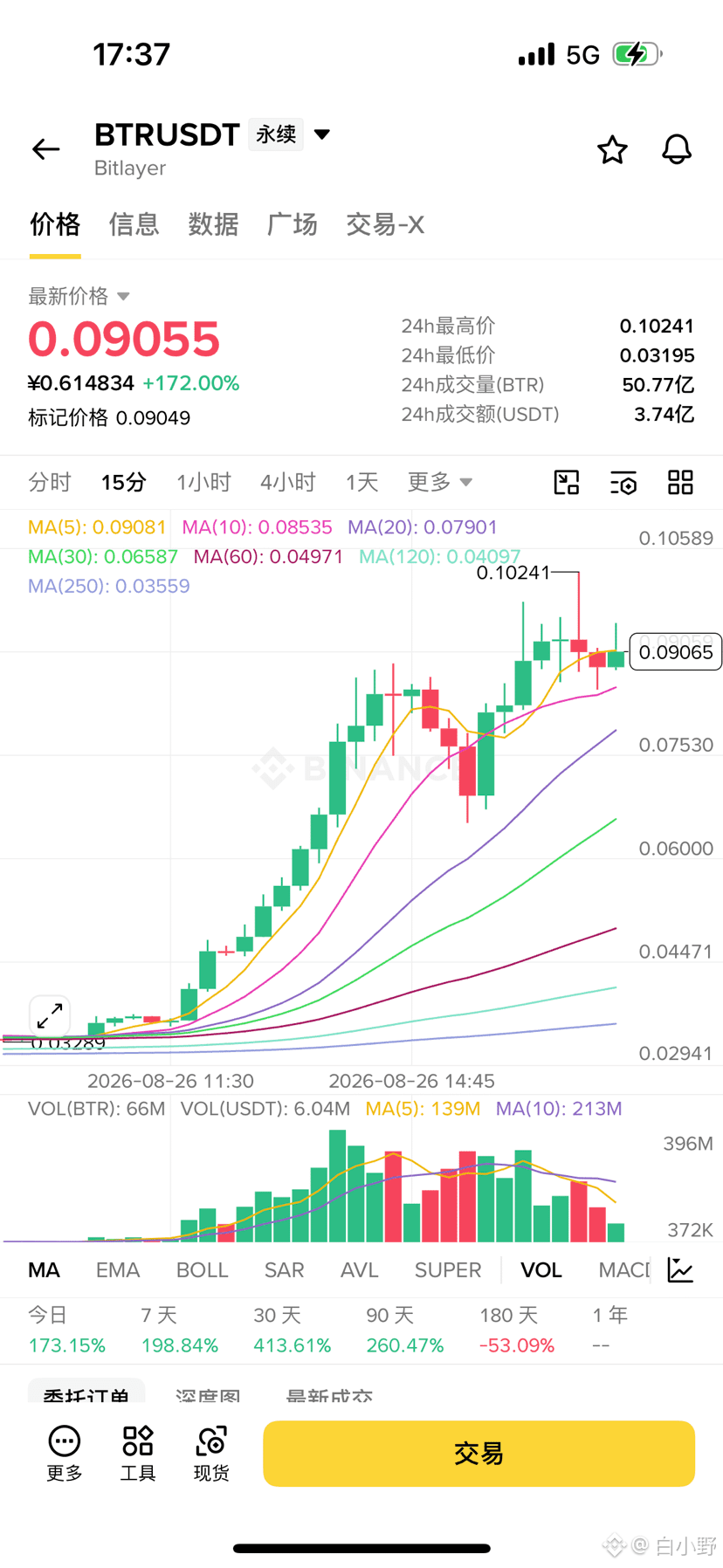This screenshot has height=1568, width=723.
Task: Switch to the 信息 tab
Action: 134,224
